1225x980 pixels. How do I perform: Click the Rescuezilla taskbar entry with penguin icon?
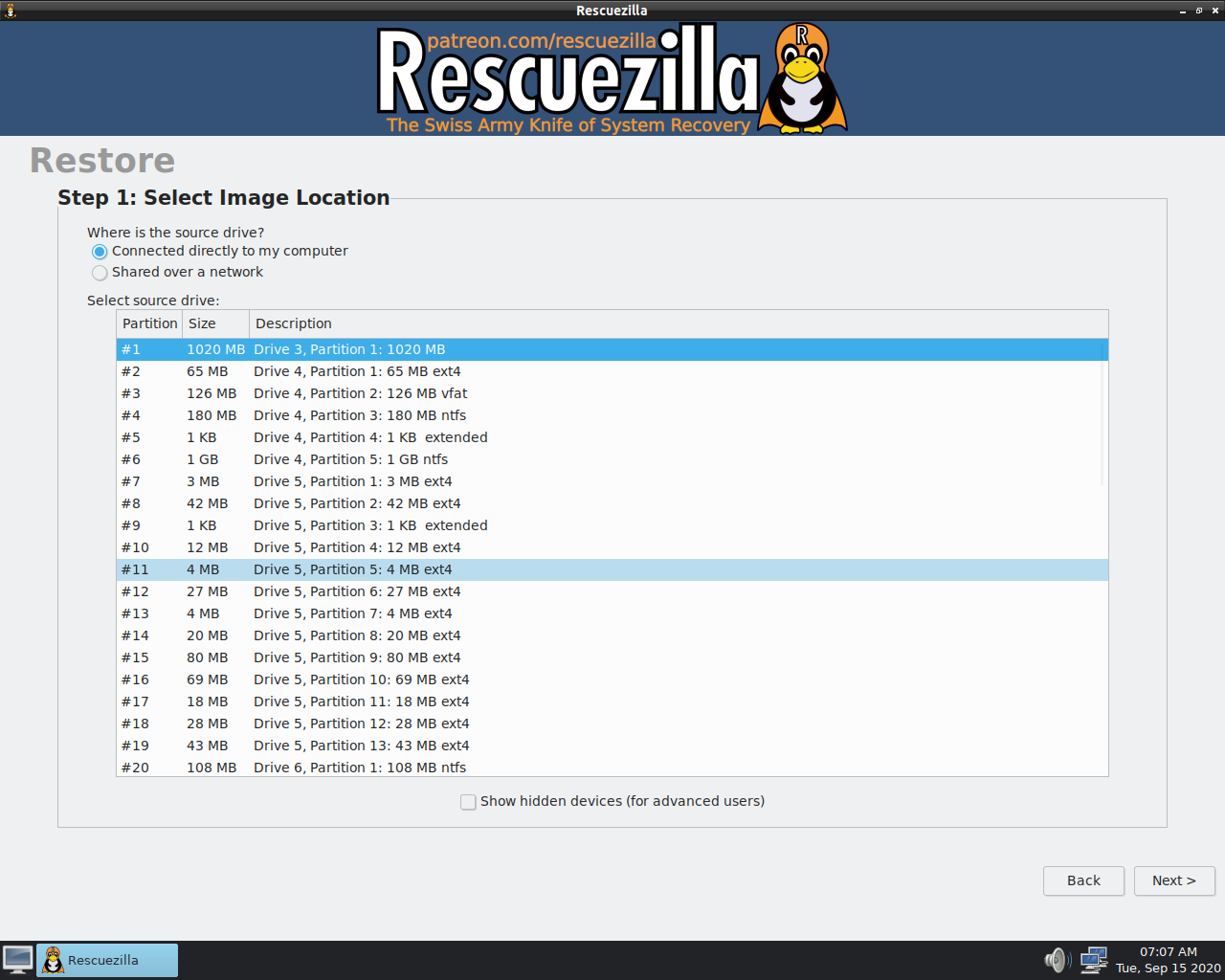pyautogui.click(x=105, y=960)
